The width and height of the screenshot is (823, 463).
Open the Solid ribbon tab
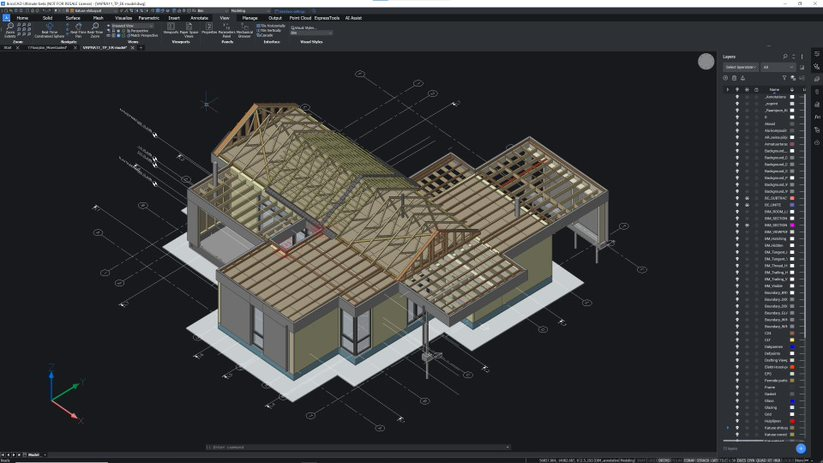tap(47, 18)
